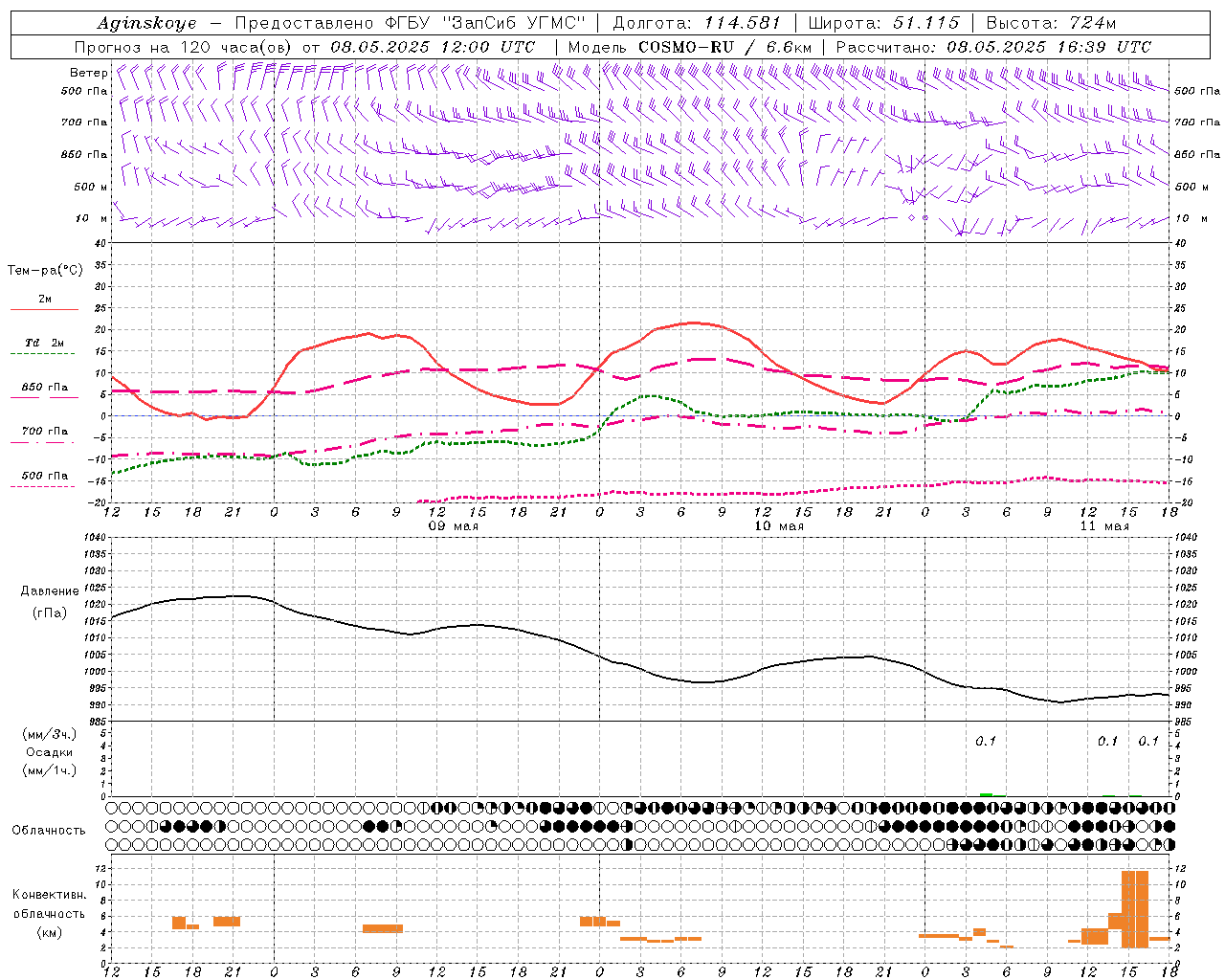Click the (мм/3ч.) precipitation unit label
The height and width of the screenshot is (980, 1225).
click(49, 734)
